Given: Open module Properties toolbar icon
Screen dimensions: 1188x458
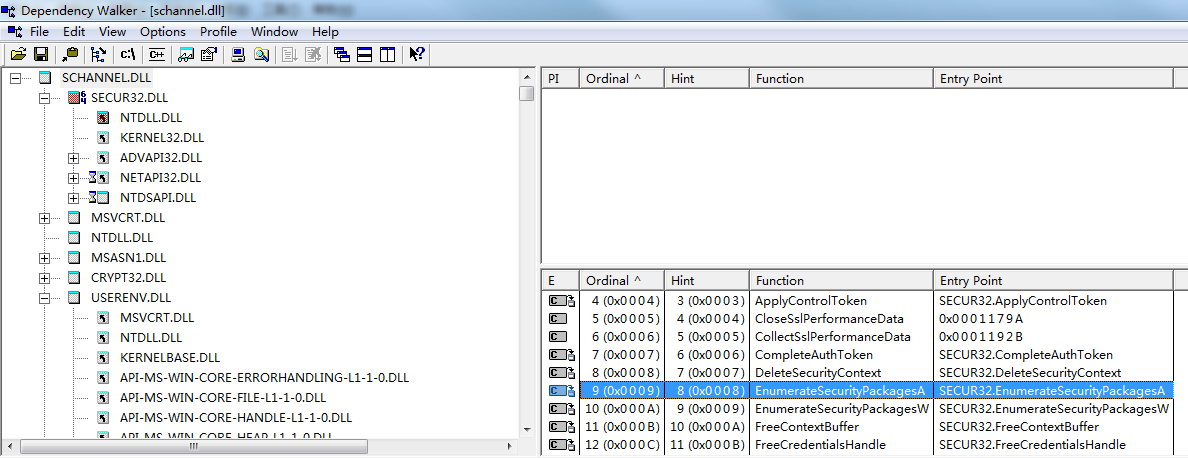Looking at the screenshot, I should coord(209,54).
